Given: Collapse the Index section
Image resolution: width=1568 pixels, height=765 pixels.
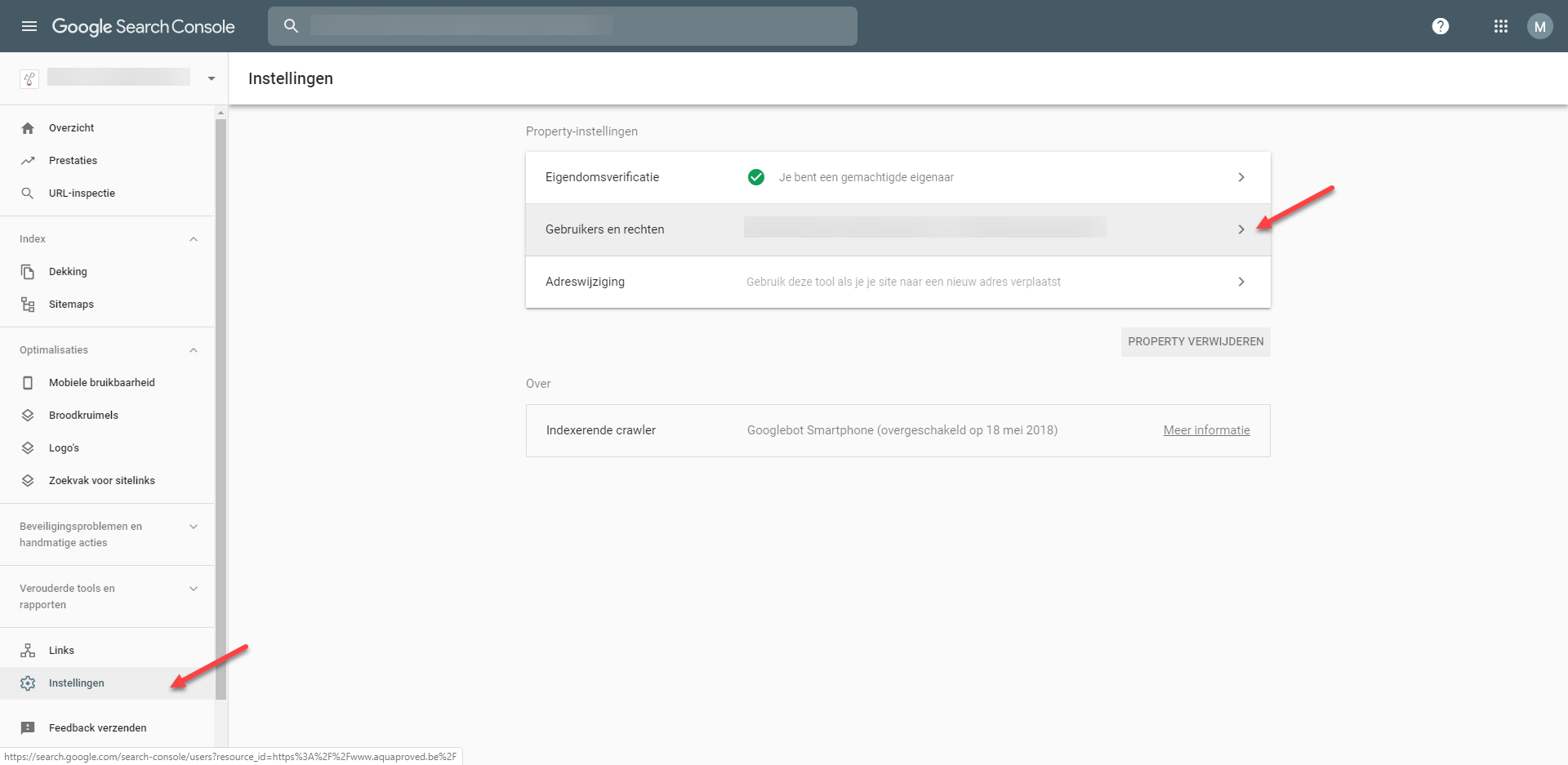Looking at the screenshot, I should tap(194, 239).
